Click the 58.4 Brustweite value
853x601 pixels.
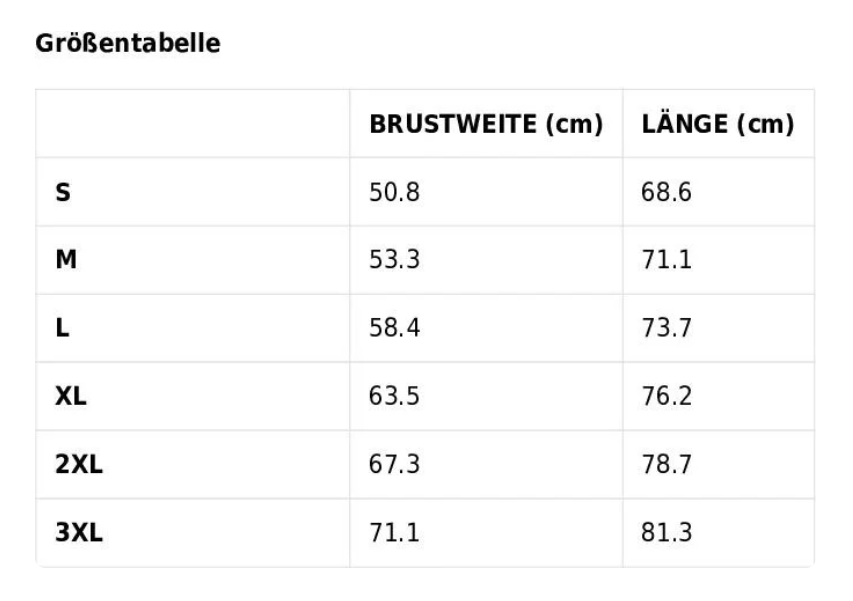tap(395, 328)
